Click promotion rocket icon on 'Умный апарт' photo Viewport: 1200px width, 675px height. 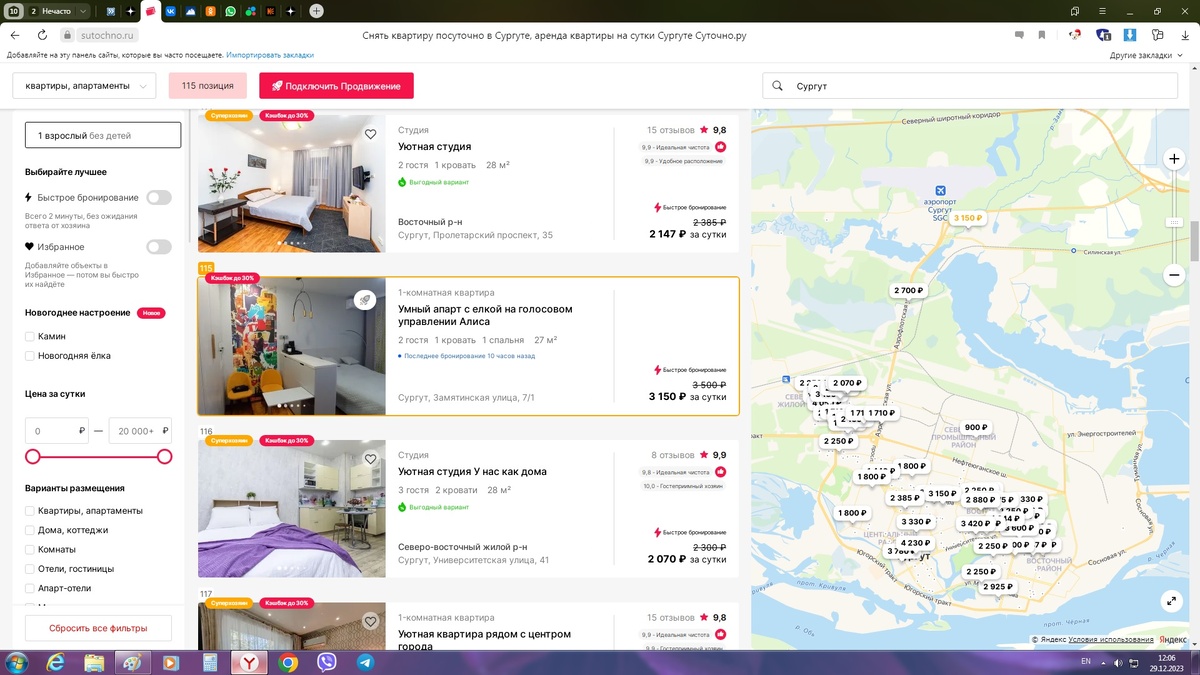coord(365,300)
